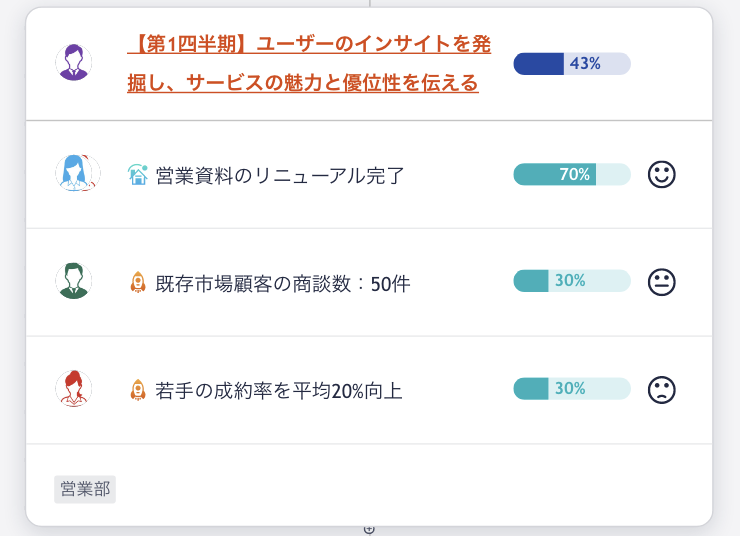Image resolution: width=740 pixels, height=536 pixels.
Task: Select the 若手の成約率を平均20%向上 key result
Action: [279, 391]
